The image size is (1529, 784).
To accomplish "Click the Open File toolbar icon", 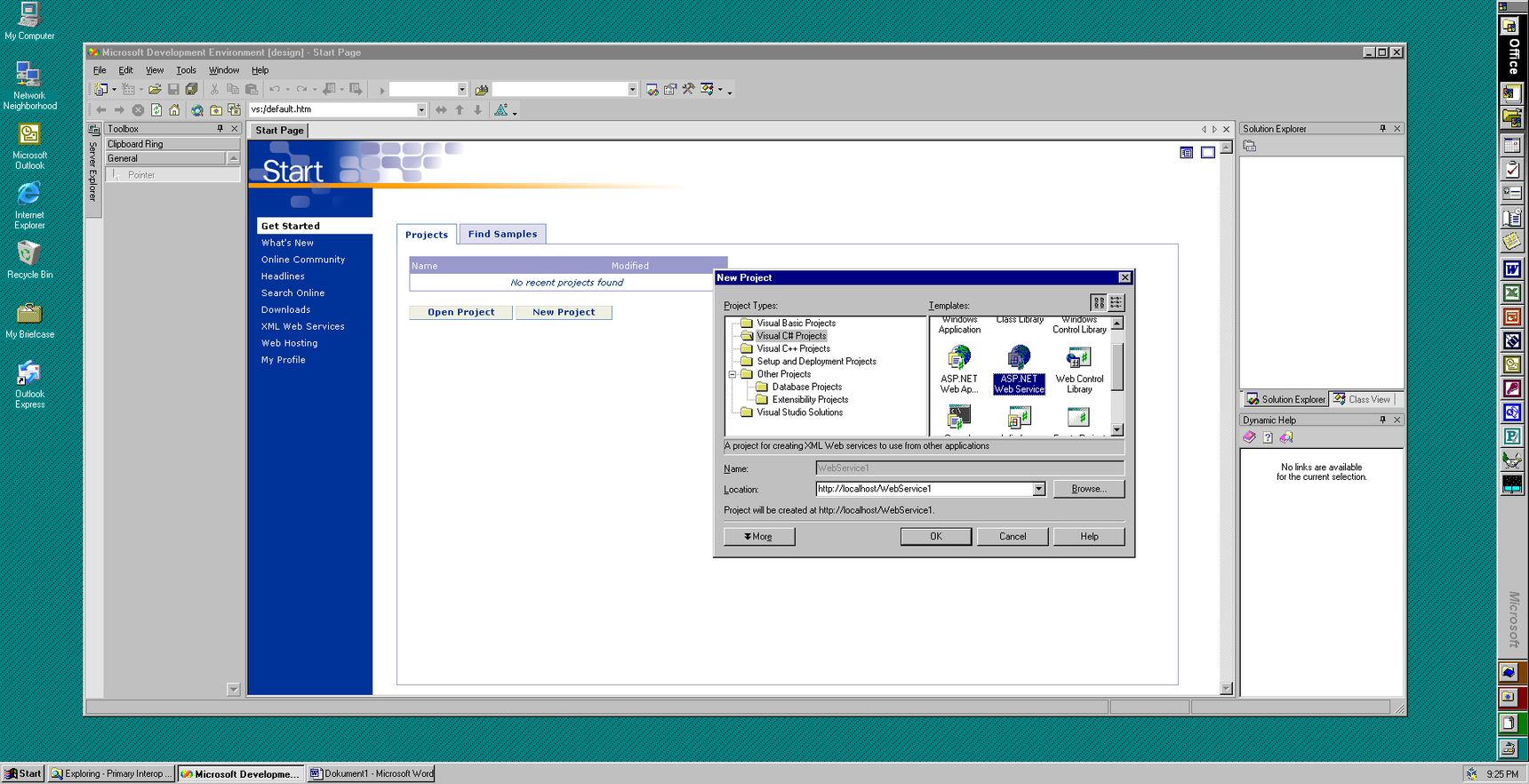I will (155, 89).
